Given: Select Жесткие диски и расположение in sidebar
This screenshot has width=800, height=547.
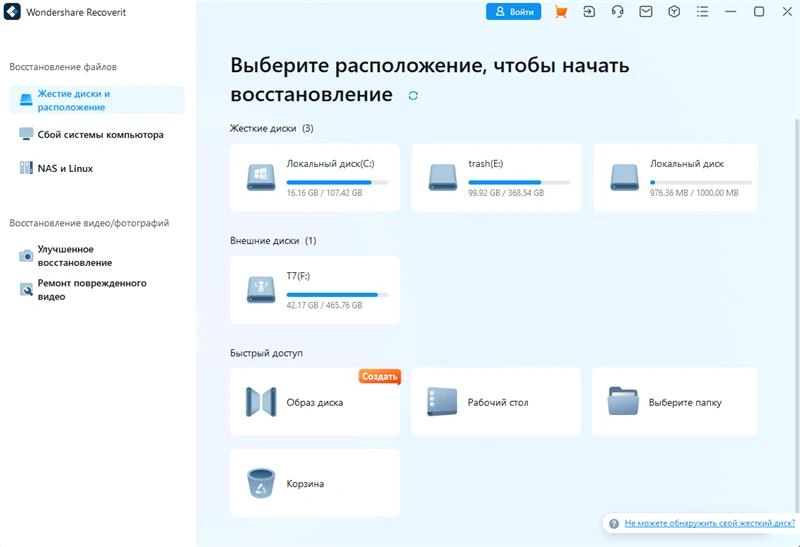Looking at the screenshot, I should tap(96, 100).
